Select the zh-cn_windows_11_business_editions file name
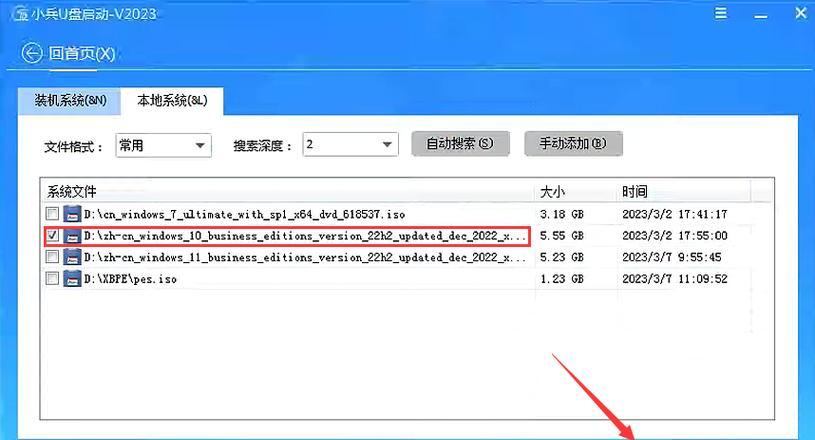This screenshot has width=815, height=440. (x=305, y=258)
